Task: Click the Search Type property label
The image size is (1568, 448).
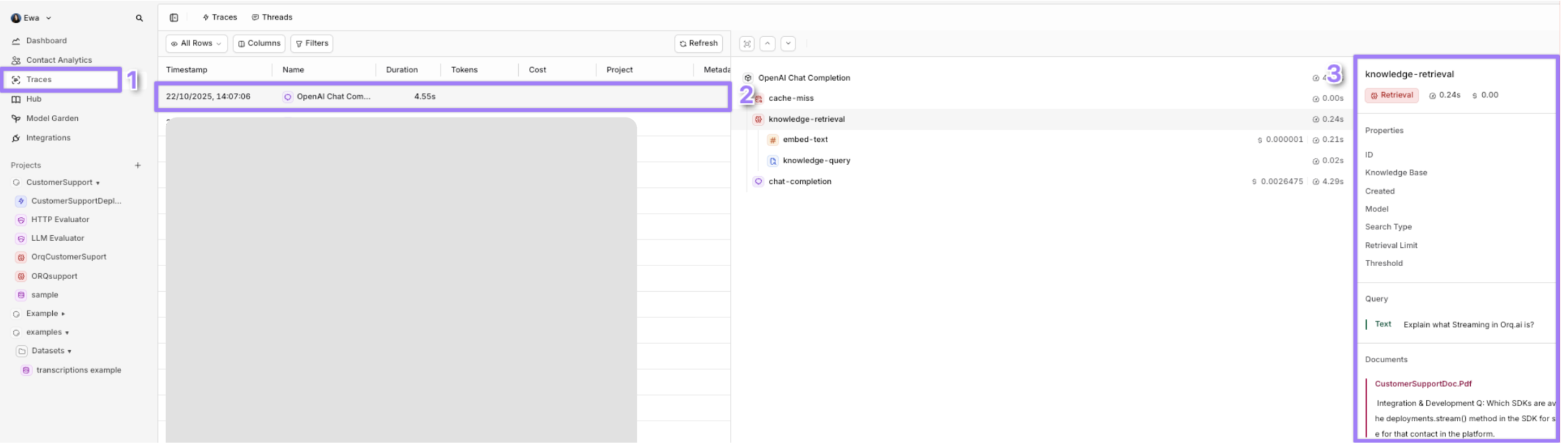Action: [1388, 228]
